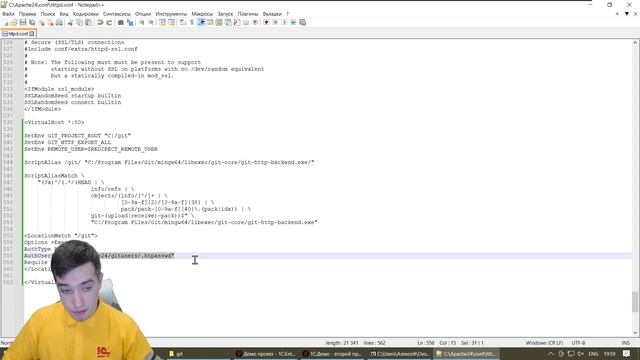
Task: Create a new file with the New icon
Action: click(x=5, y=22)
